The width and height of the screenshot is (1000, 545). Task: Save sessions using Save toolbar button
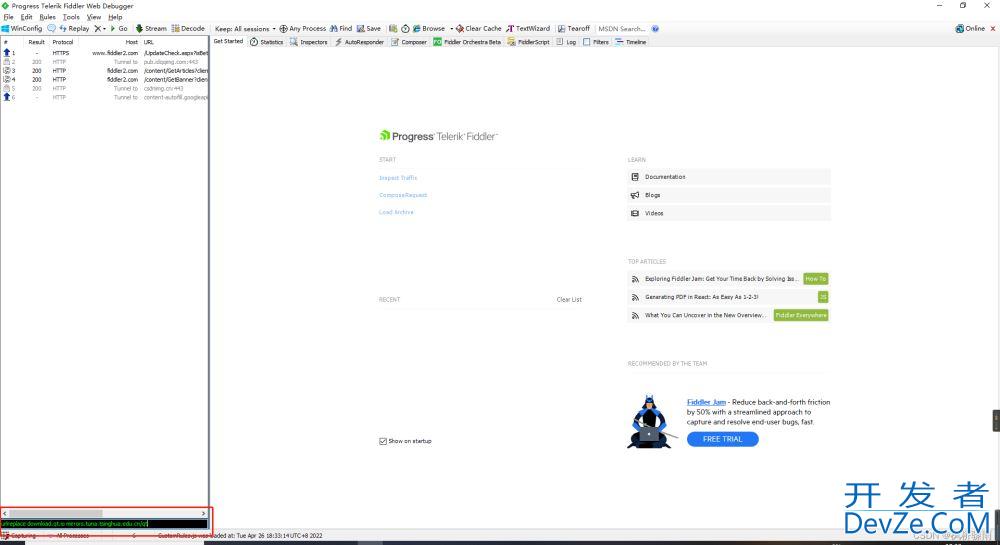click(x=369, y=29)
